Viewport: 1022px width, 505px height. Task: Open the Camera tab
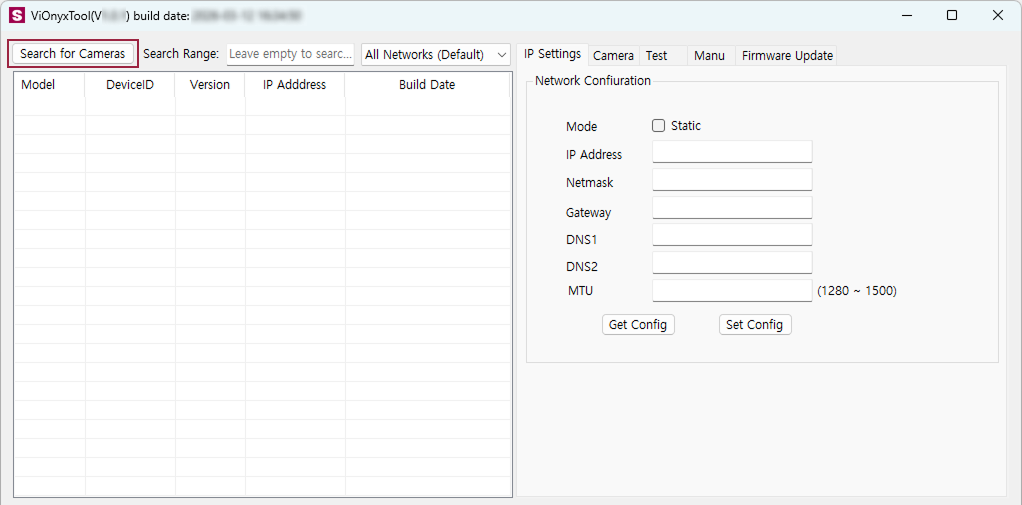click(613, 56)
